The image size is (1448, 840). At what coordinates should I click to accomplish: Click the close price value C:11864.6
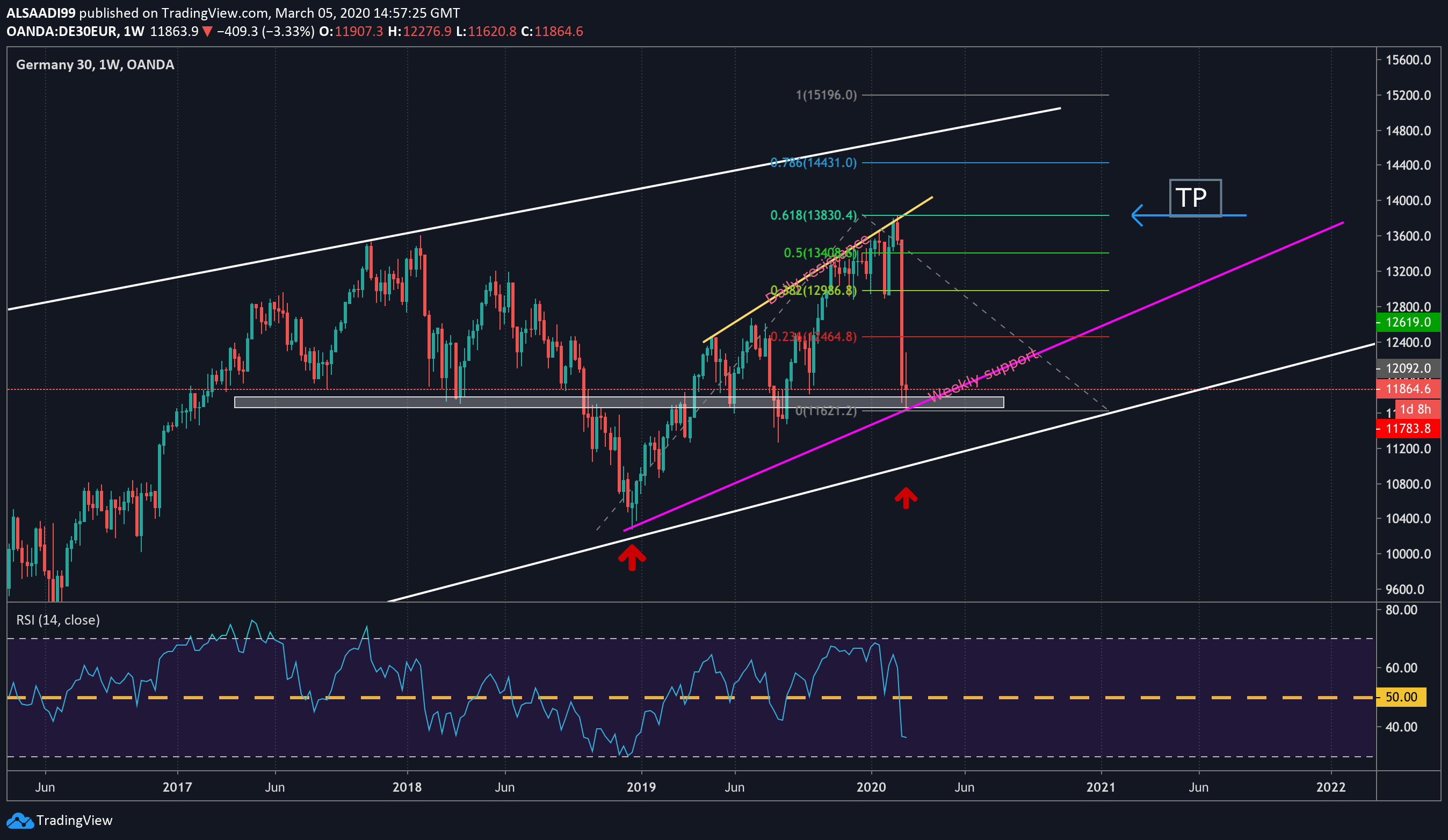[552, 32]
